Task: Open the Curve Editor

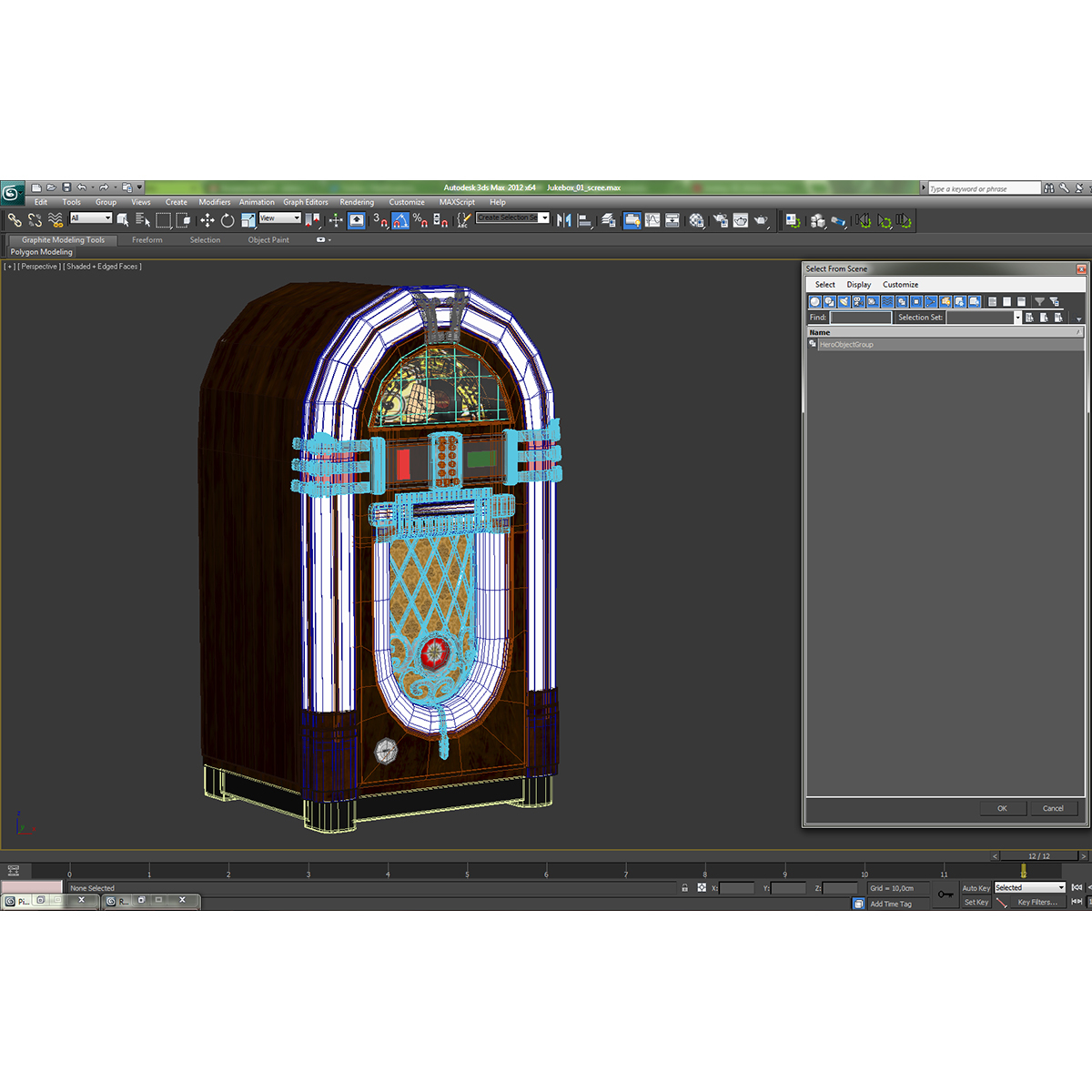Action: [x=652, y=219]
